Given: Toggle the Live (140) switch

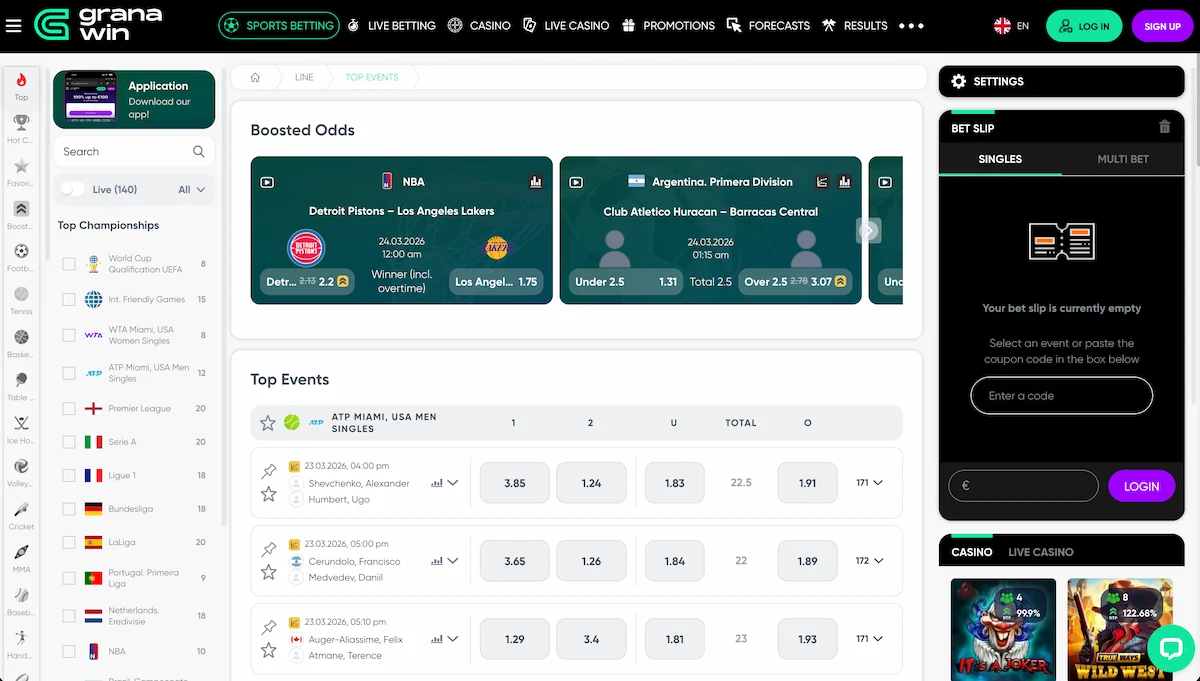Looking at the screenshot, I should pos(72,189).
